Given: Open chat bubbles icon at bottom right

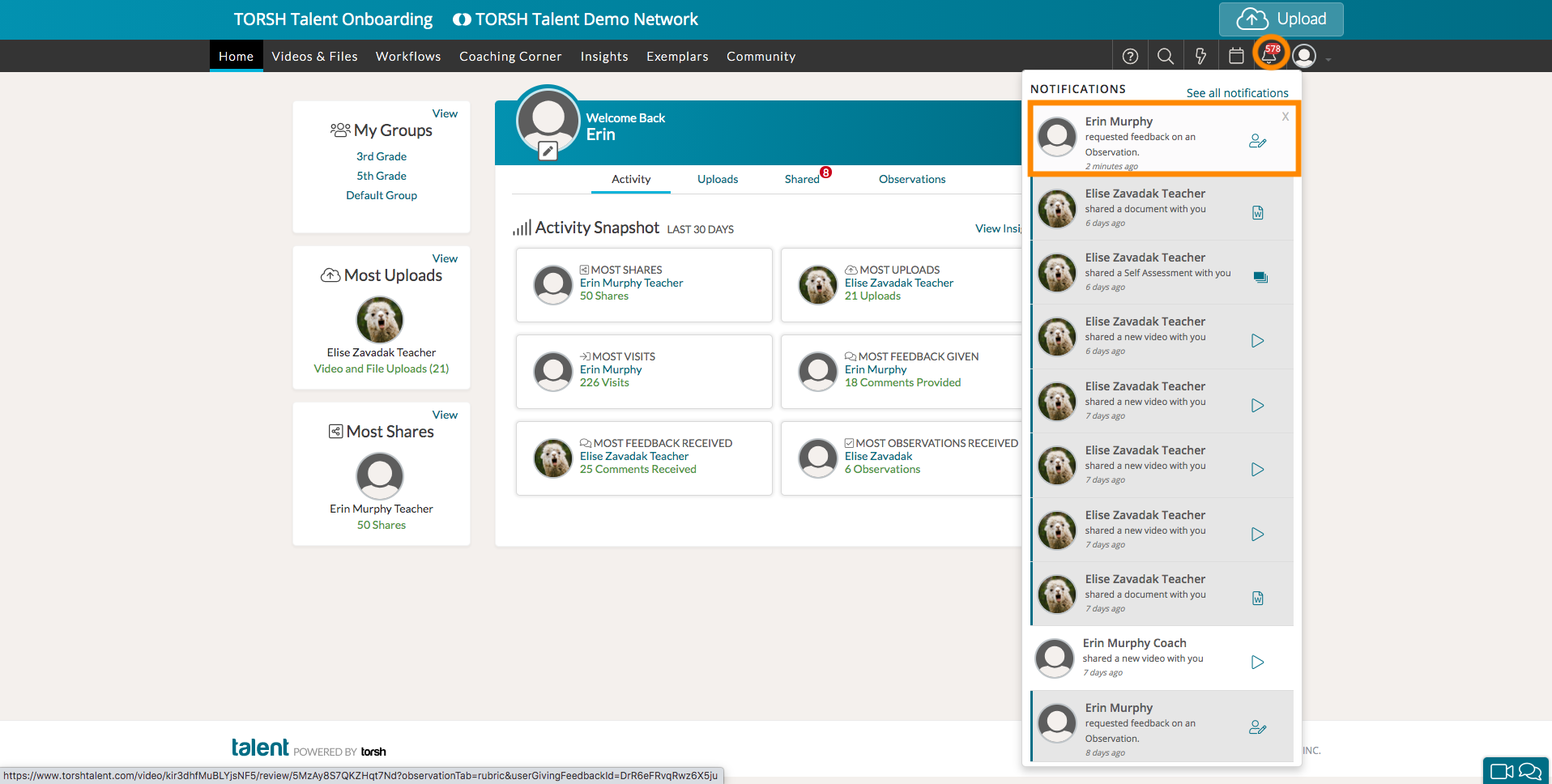Looking at the screenshot, I should pyautogui.click(x=1530, y=771).
